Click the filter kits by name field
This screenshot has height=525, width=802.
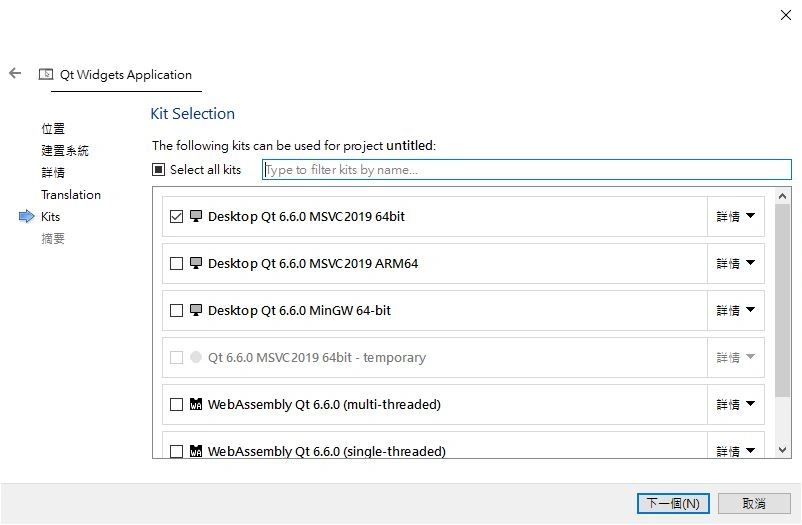point(526,170)
